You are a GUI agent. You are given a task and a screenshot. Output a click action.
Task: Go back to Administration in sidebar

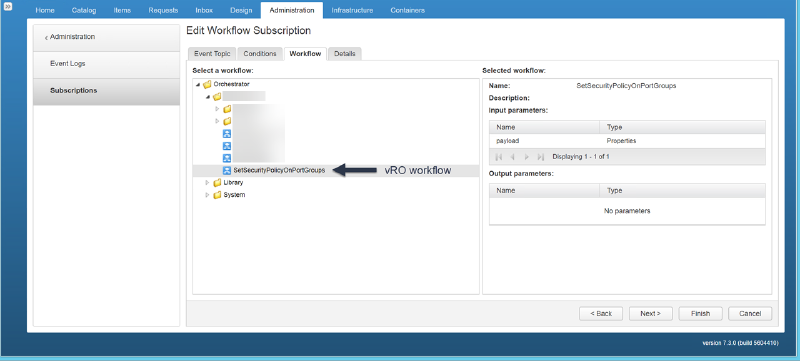pos(106,37)
